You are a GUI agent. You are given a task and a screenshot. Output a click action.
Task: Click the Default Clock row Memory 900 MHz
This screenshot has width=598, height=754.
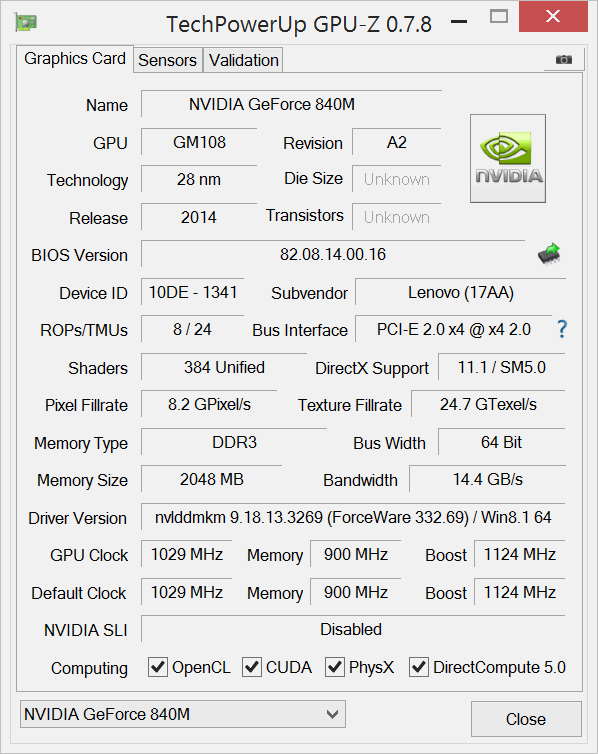tap(356, 592)
